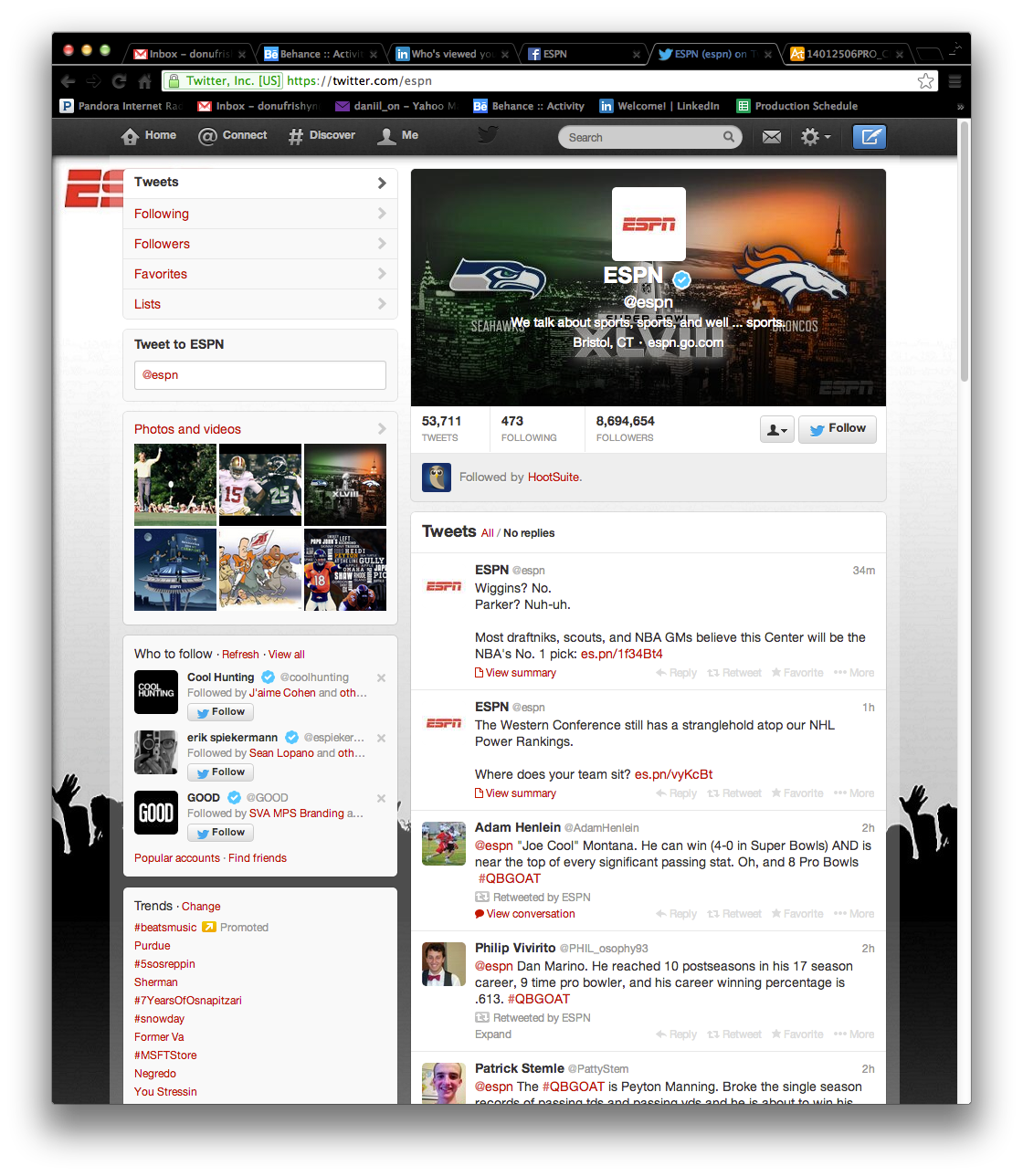Screen dimensions: 1023x1176
Task: Click the page vertical scrollbar
Action: pos(965,251)
